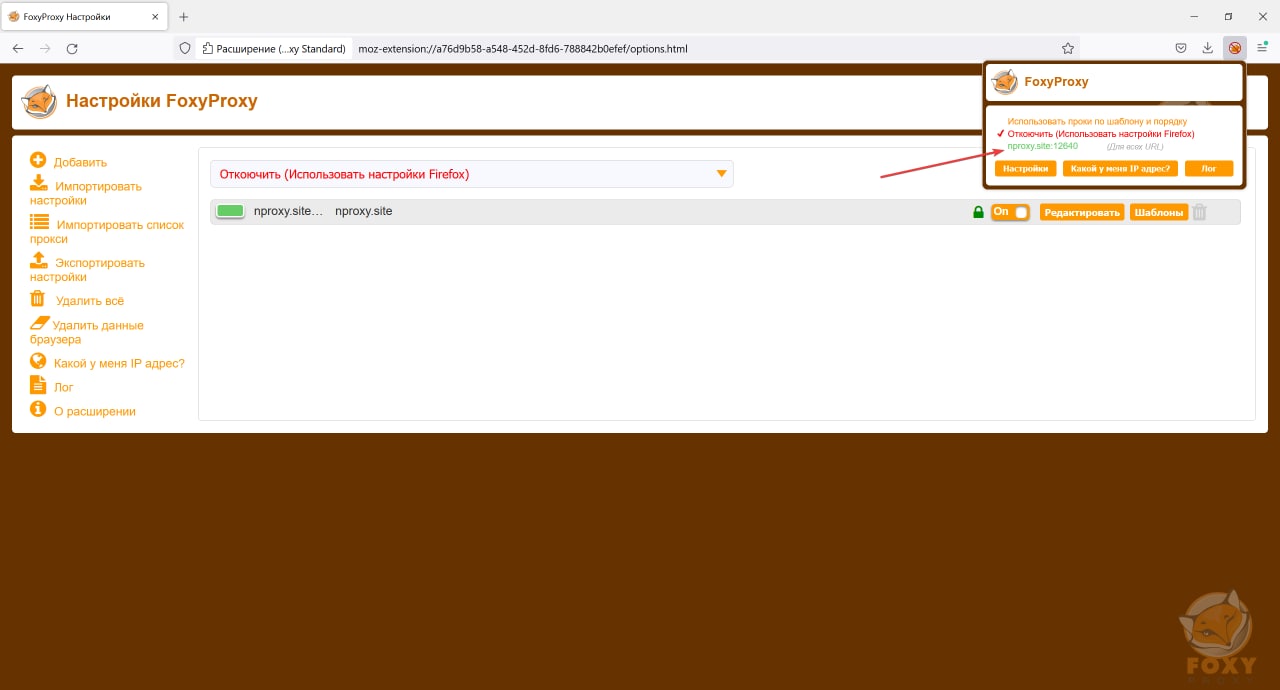Click Настройки button in FoxyProxy popup
The height and width of the screenshot is (690, 1280).
(x=1026, y=169)
